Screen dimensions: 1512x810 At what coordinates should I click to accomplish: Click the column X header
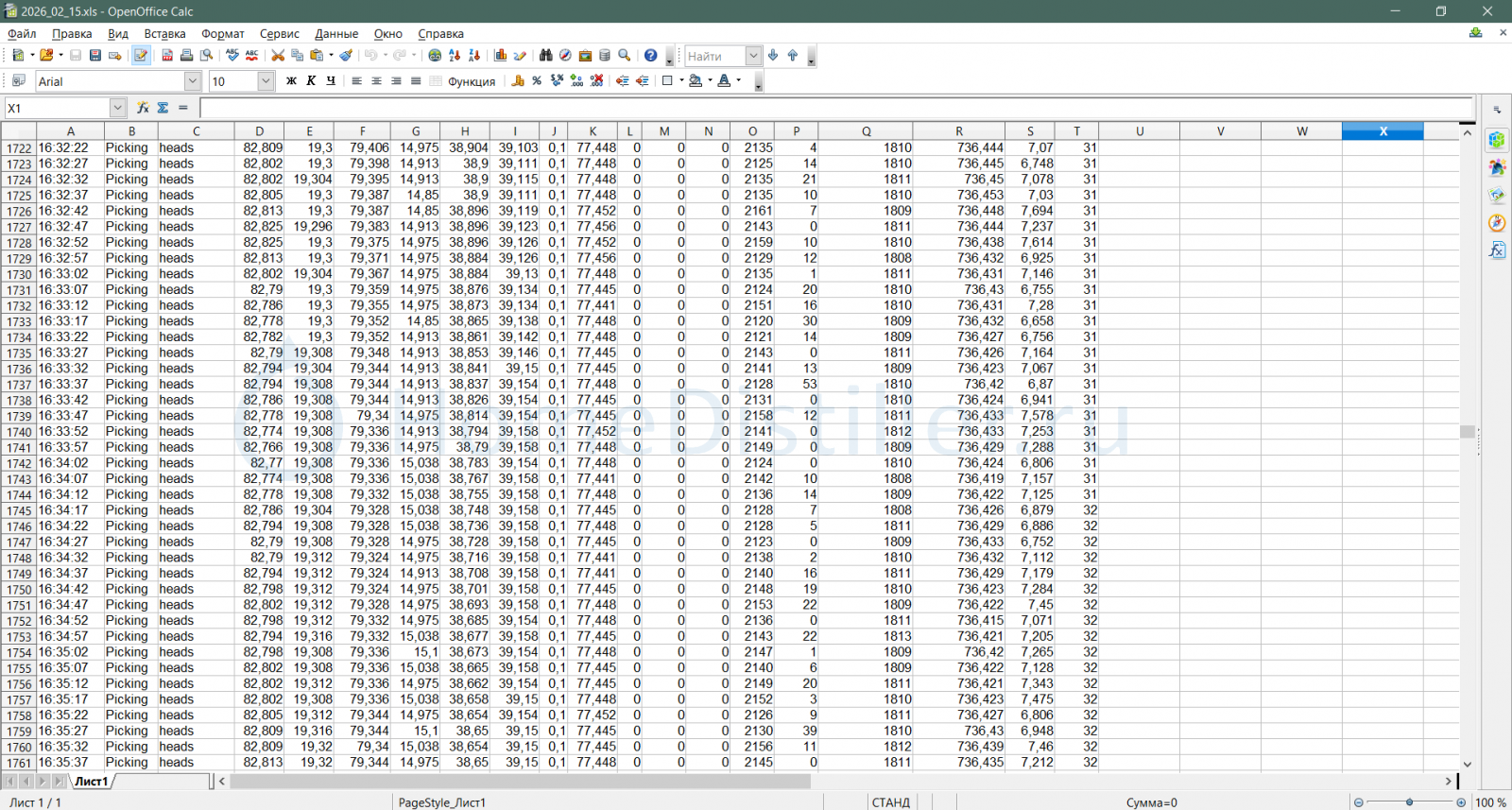1383,131
